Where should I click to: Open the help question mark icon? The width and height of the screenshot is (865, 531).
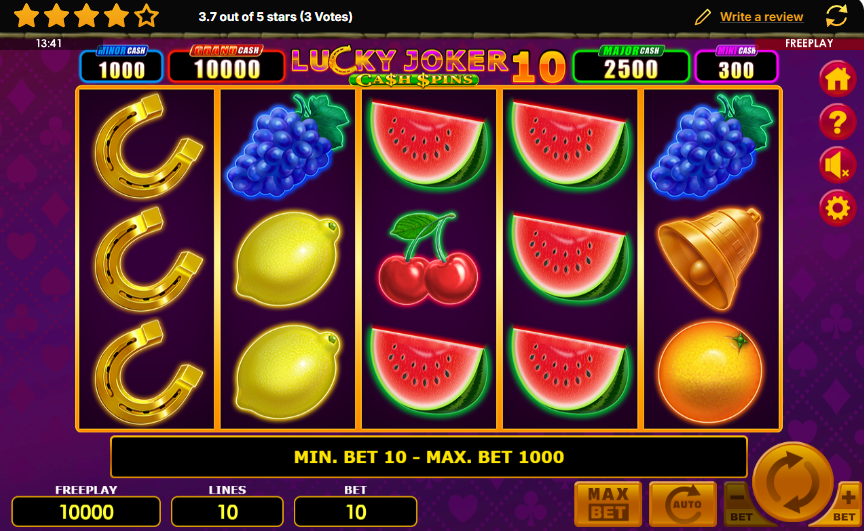(837, 122)
